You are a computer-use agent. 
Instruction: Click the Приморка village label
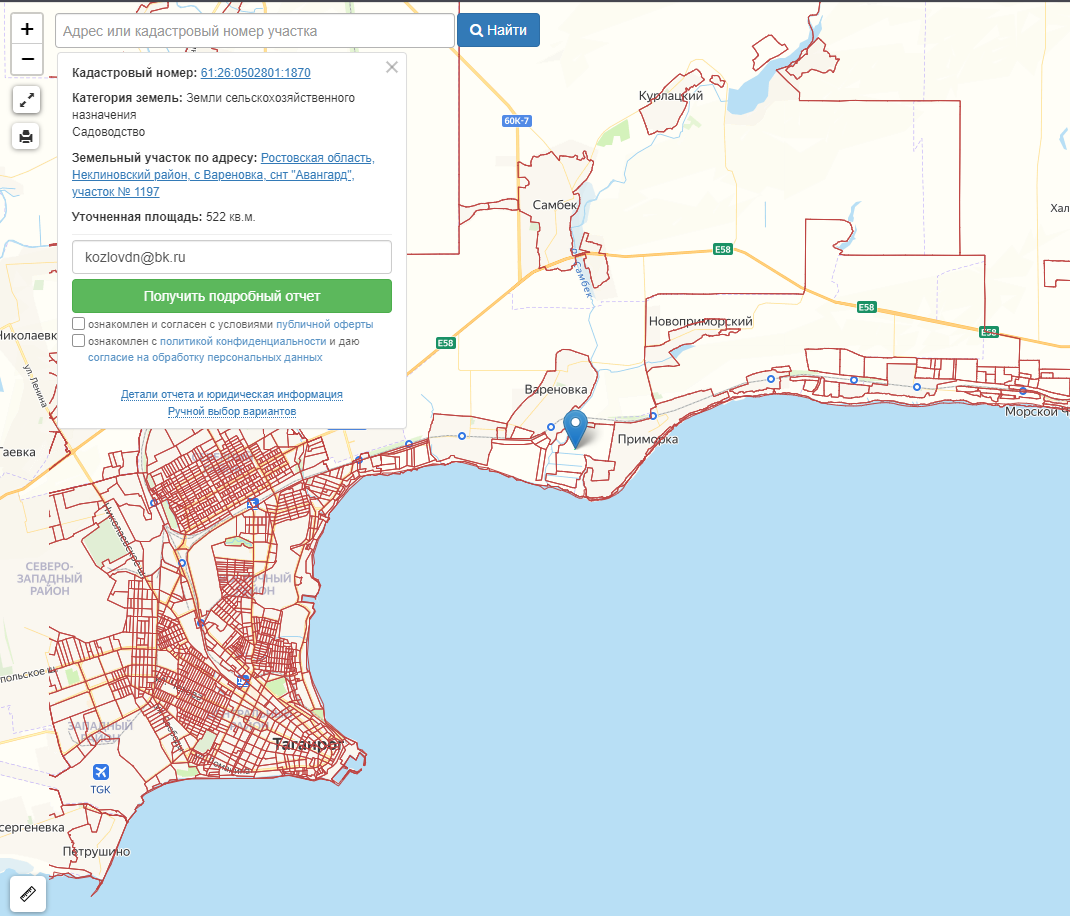coord(648,440)
